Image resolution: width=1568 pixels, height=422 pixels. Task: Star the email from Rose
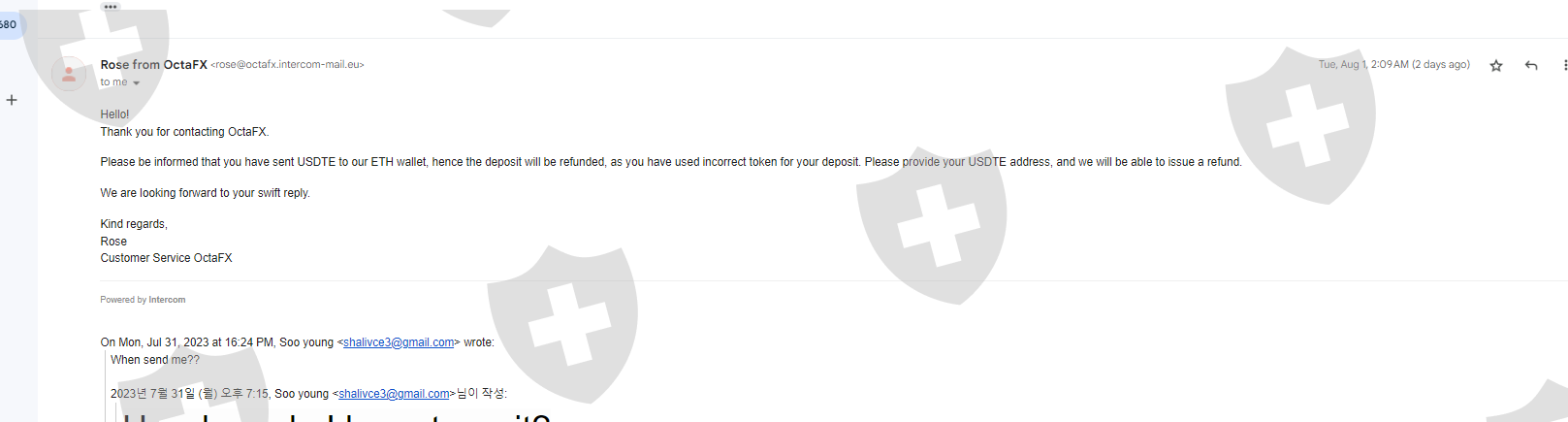[1496, 66]
